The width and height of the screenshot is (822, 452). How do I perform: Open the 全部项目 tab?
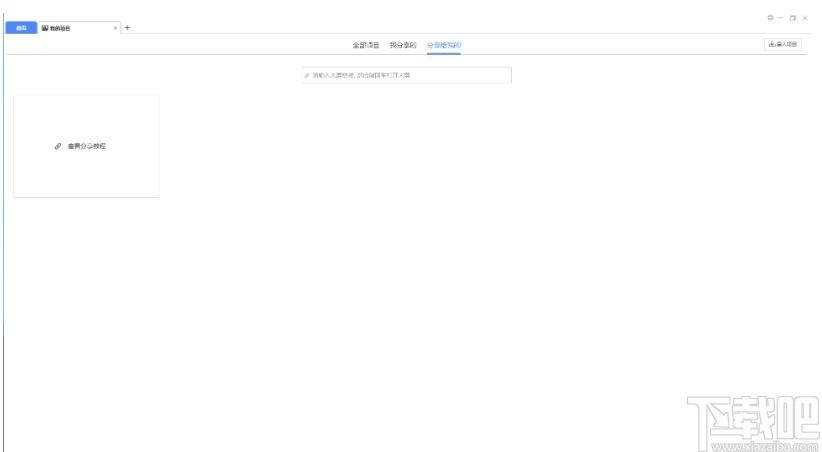point(366,45)
